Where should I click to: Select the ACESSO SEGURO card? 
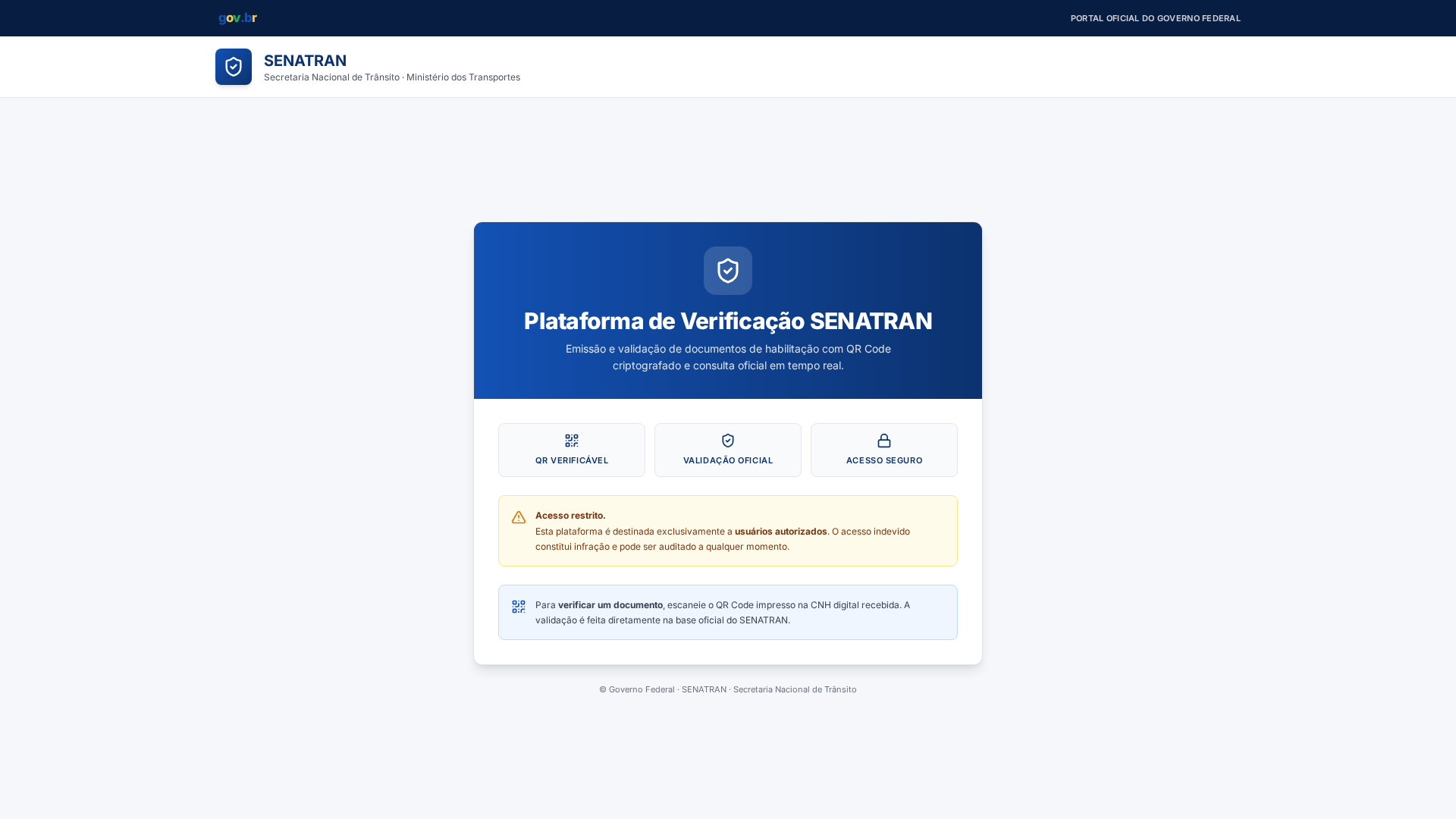(x=884, y=450)
